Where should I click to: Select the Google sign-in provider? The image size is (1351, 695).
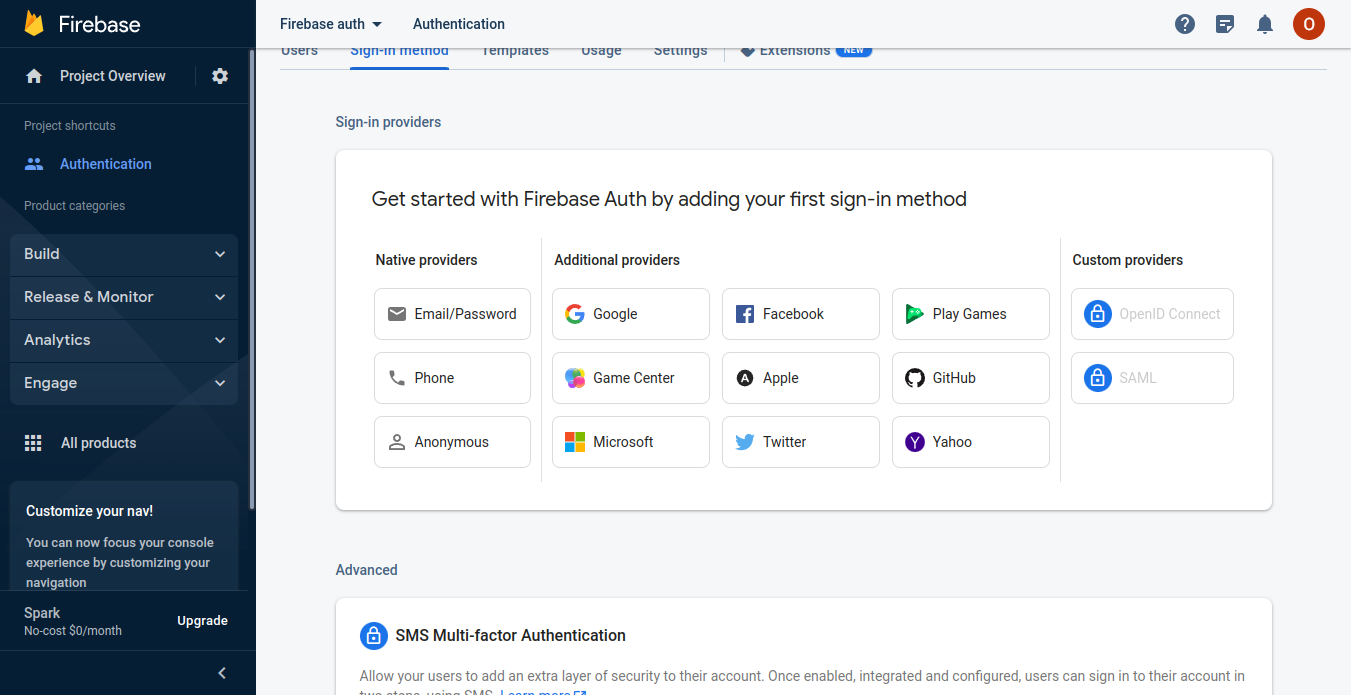coord(631,314)
